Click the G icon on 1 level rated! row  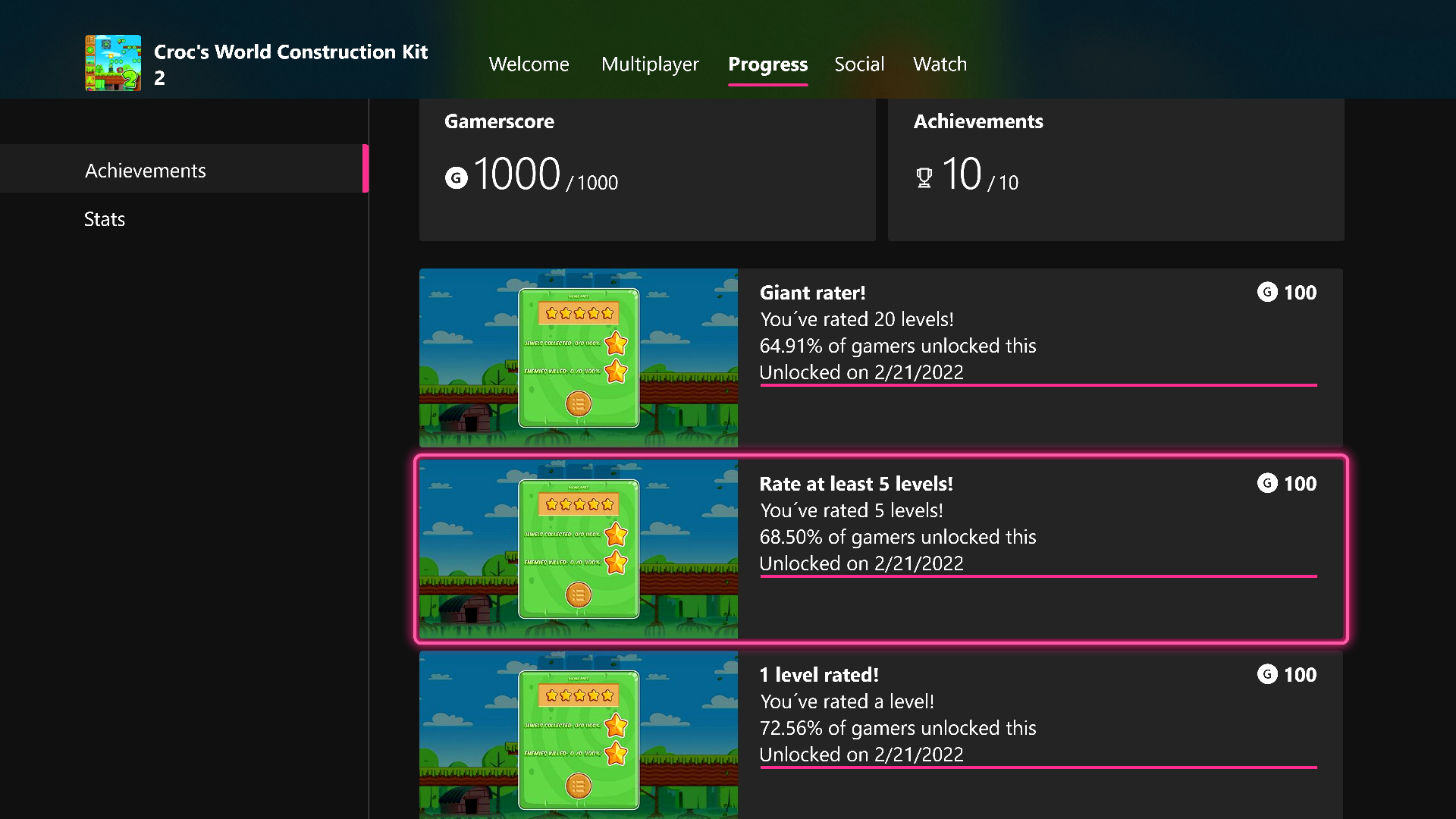click(x=1267, y=674)
